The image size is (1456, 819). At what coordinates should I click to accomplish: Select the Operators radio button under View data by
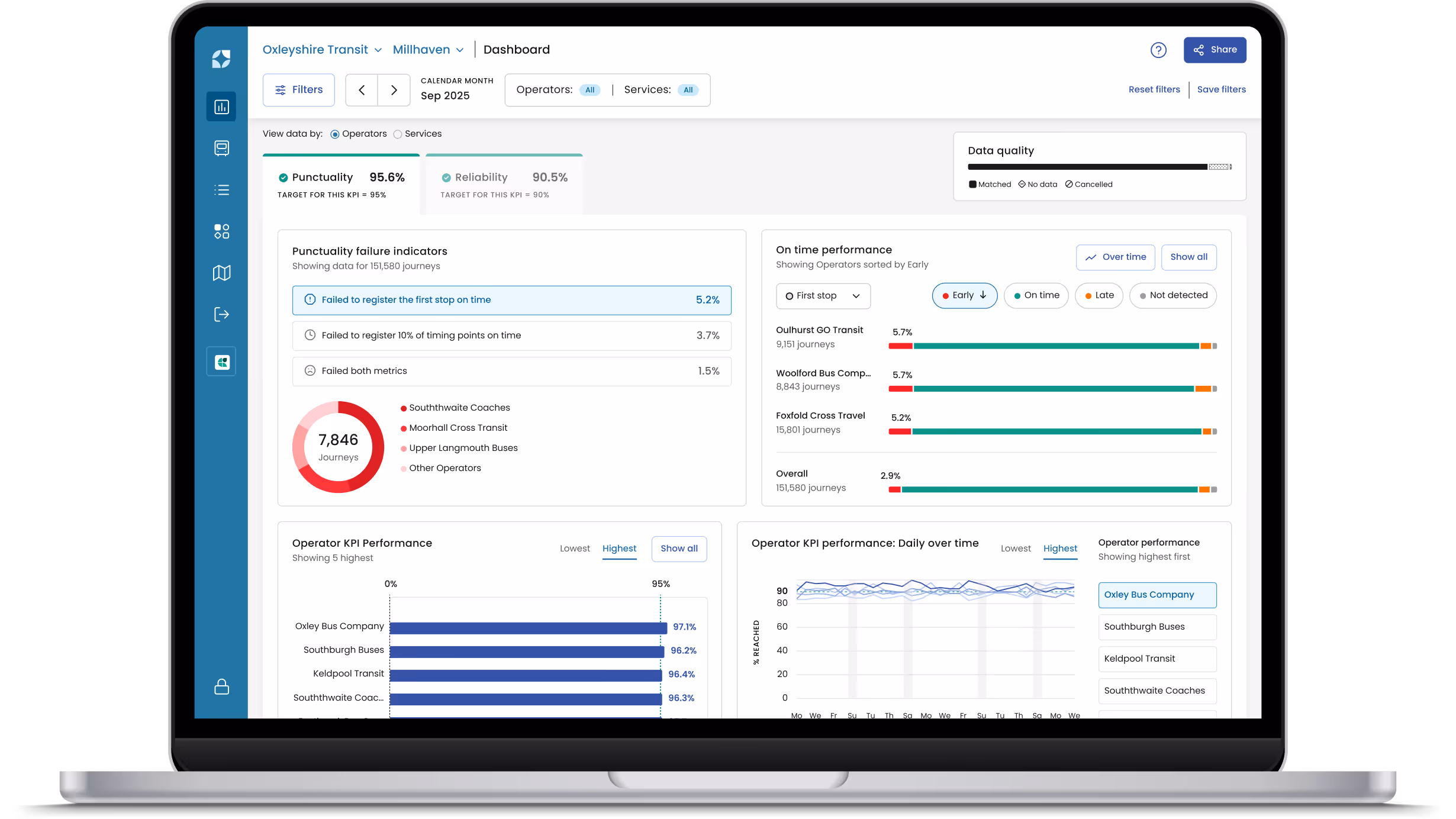pos(336,134)
